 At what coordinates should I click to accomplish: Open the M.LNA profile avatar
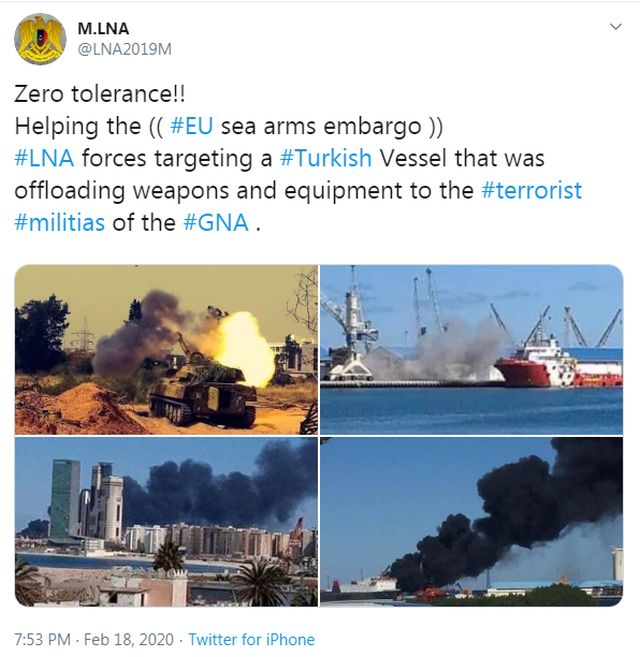40,39
